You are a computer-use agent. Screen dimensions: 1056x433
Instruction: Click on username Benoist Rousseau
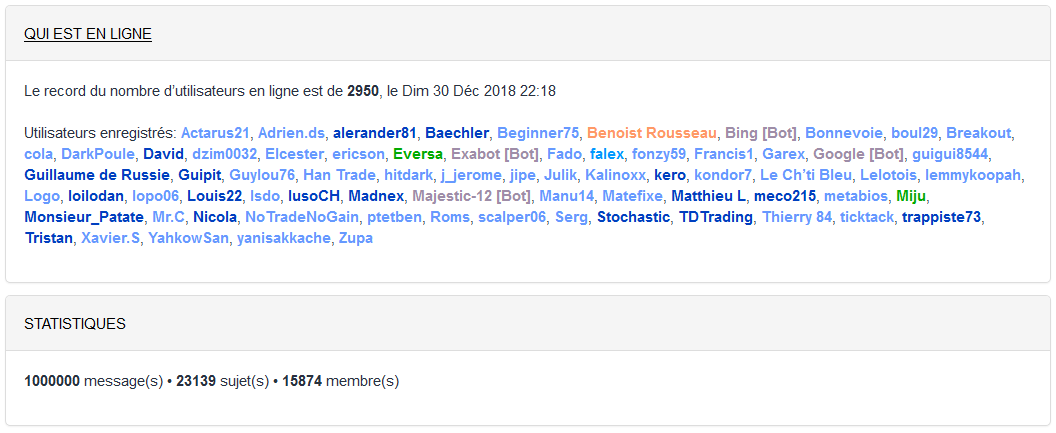[652, 133]
